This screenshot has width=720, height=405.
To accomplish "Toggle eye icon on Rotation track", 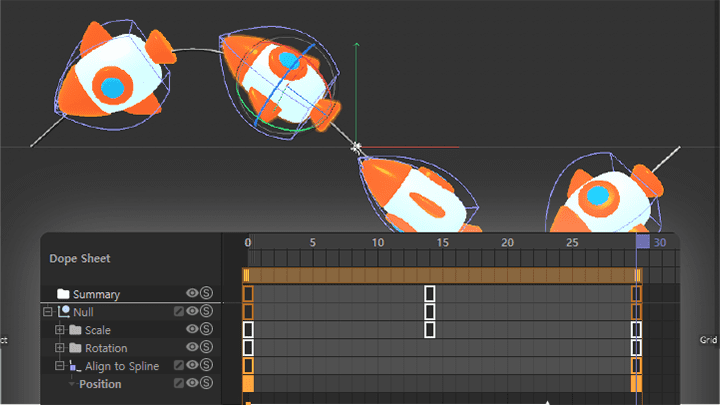I will tap(192, 347).
